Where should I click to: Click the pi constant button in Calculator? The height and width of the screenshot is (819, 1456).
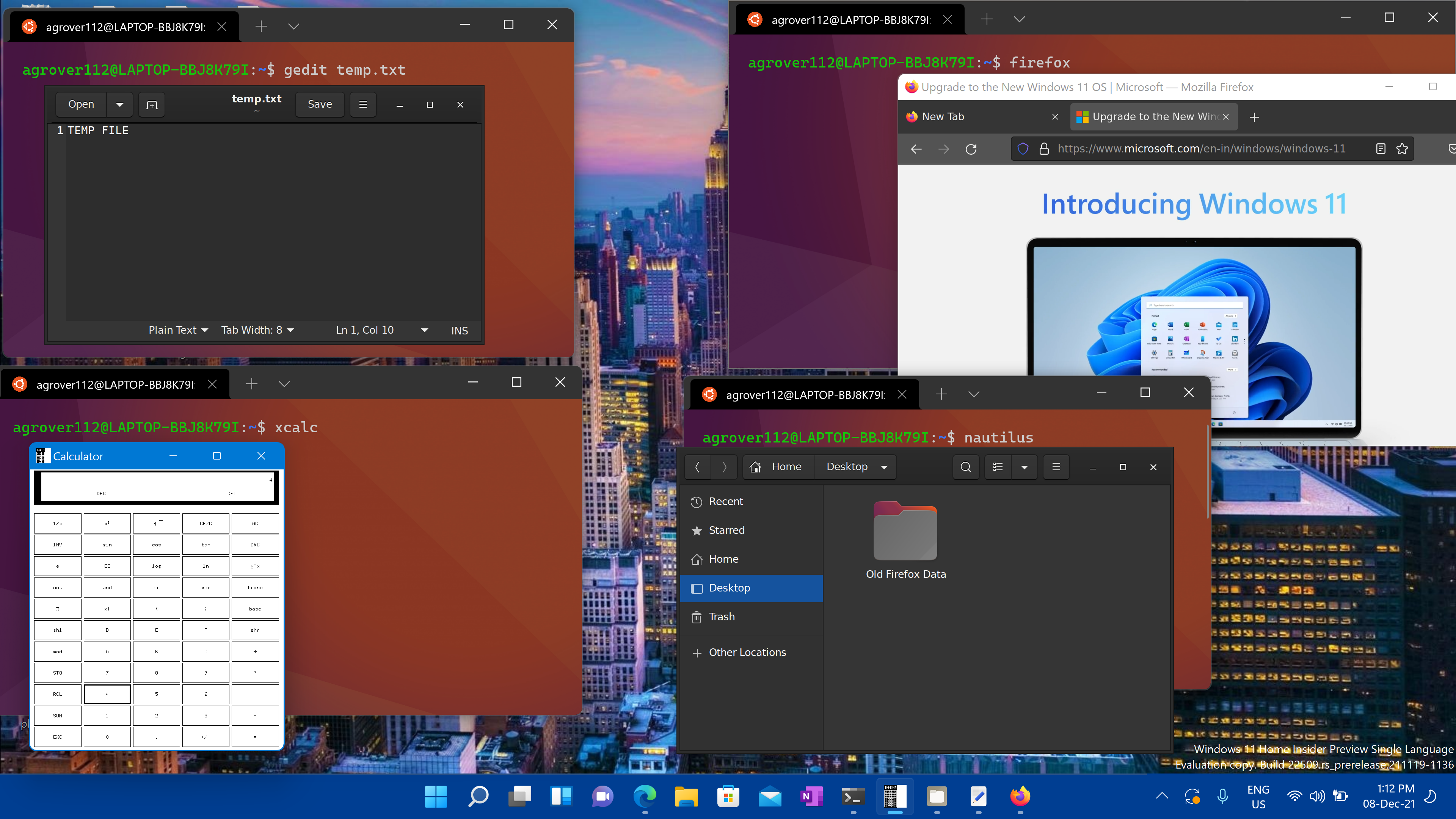pos(57,609)
